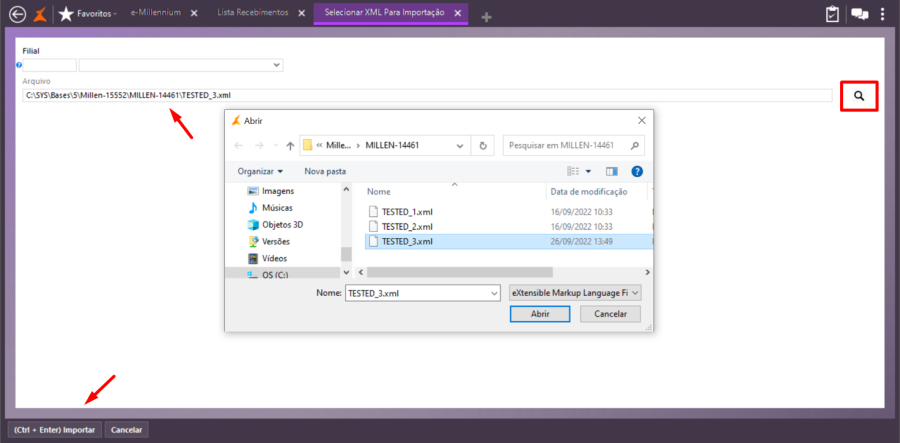Image resolution: width=900 pixels, height=443 pixels.
Task: Click the Arquivo file path field
Action: (427, 95)
